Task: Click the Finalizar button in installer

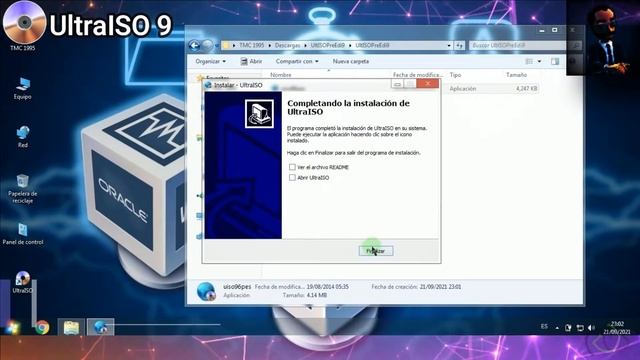Action: (x=376, y=251)
